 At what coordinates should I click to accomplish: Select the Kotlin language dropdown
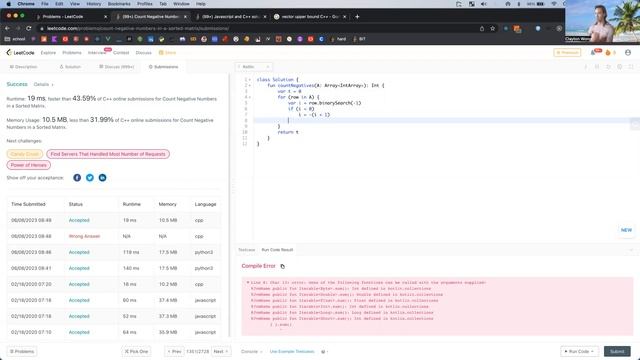254,67
